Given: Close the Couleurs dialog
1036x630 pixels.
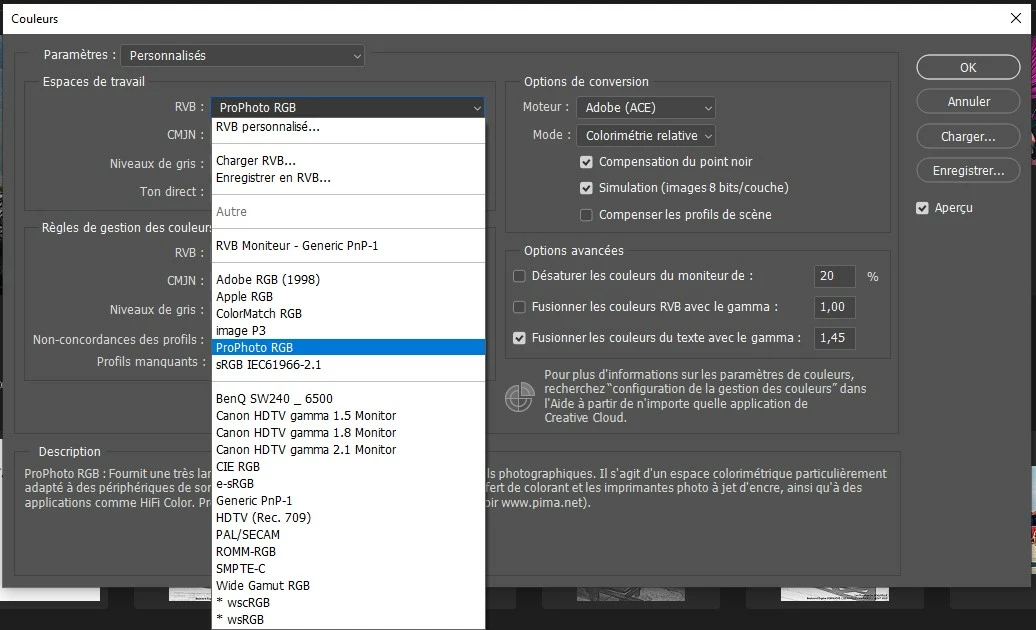Looking at the screenshot, I should 1016,18.
